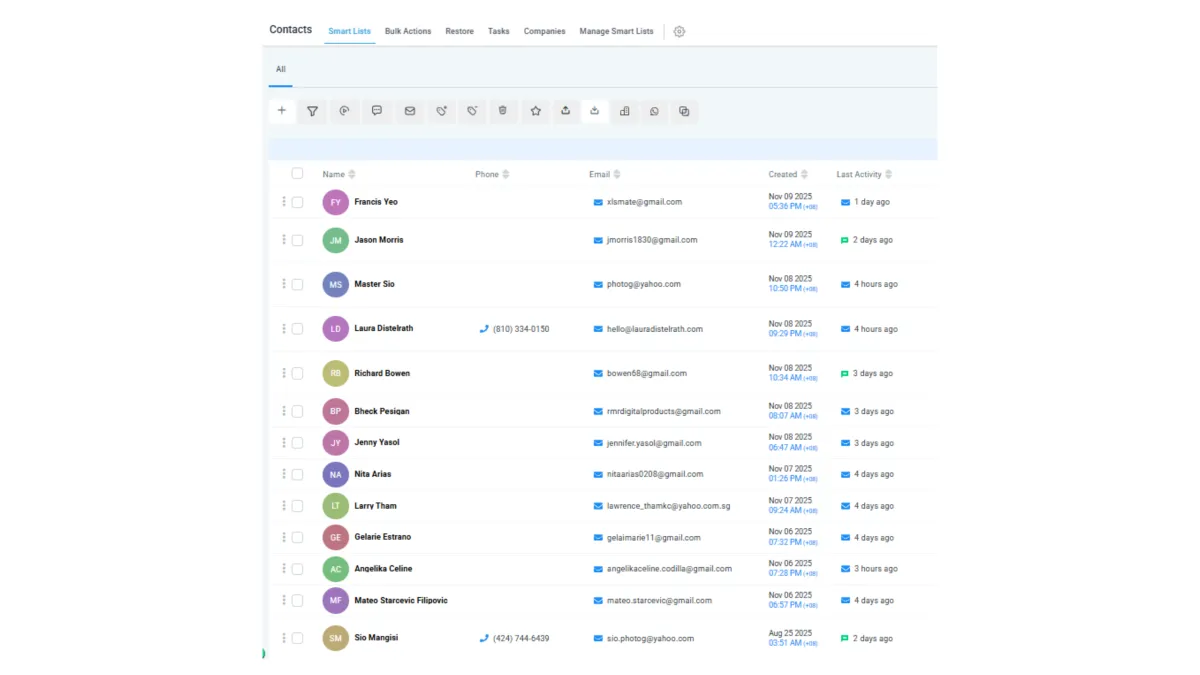Tick the select-all checkbox in table header
1200x675 pixels.
click(297, 174)
